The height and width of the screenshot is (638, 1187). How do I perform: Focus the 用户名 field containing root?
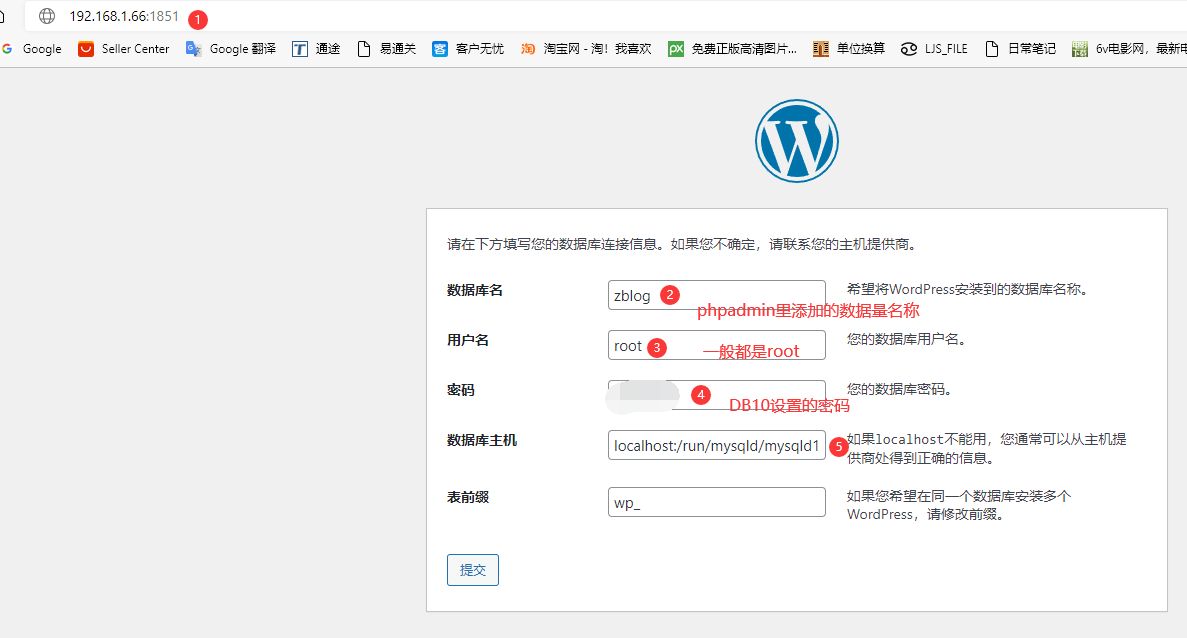coord(716,345)
